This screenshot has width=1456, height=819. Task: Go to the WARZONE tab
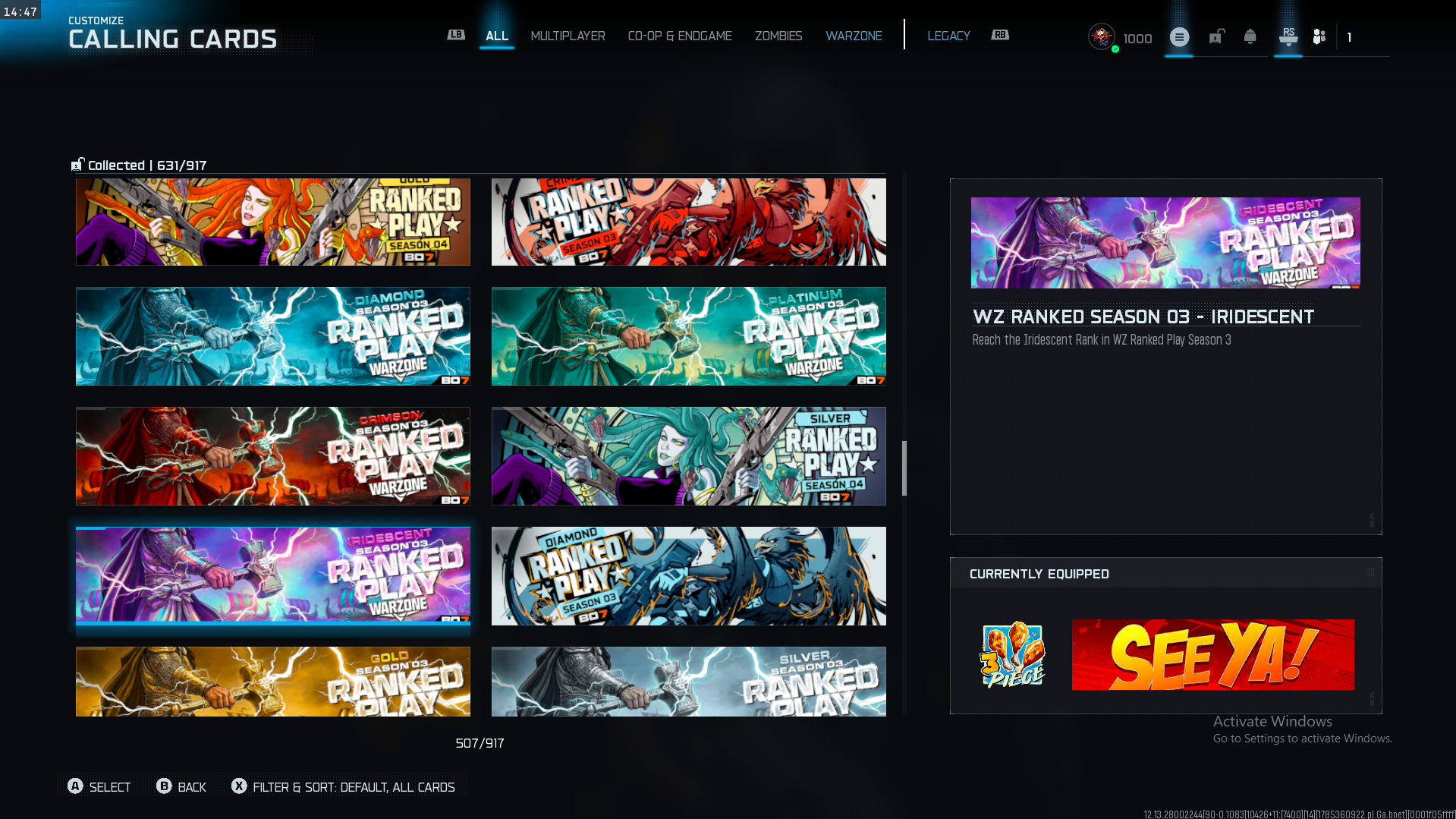(854, 36)
